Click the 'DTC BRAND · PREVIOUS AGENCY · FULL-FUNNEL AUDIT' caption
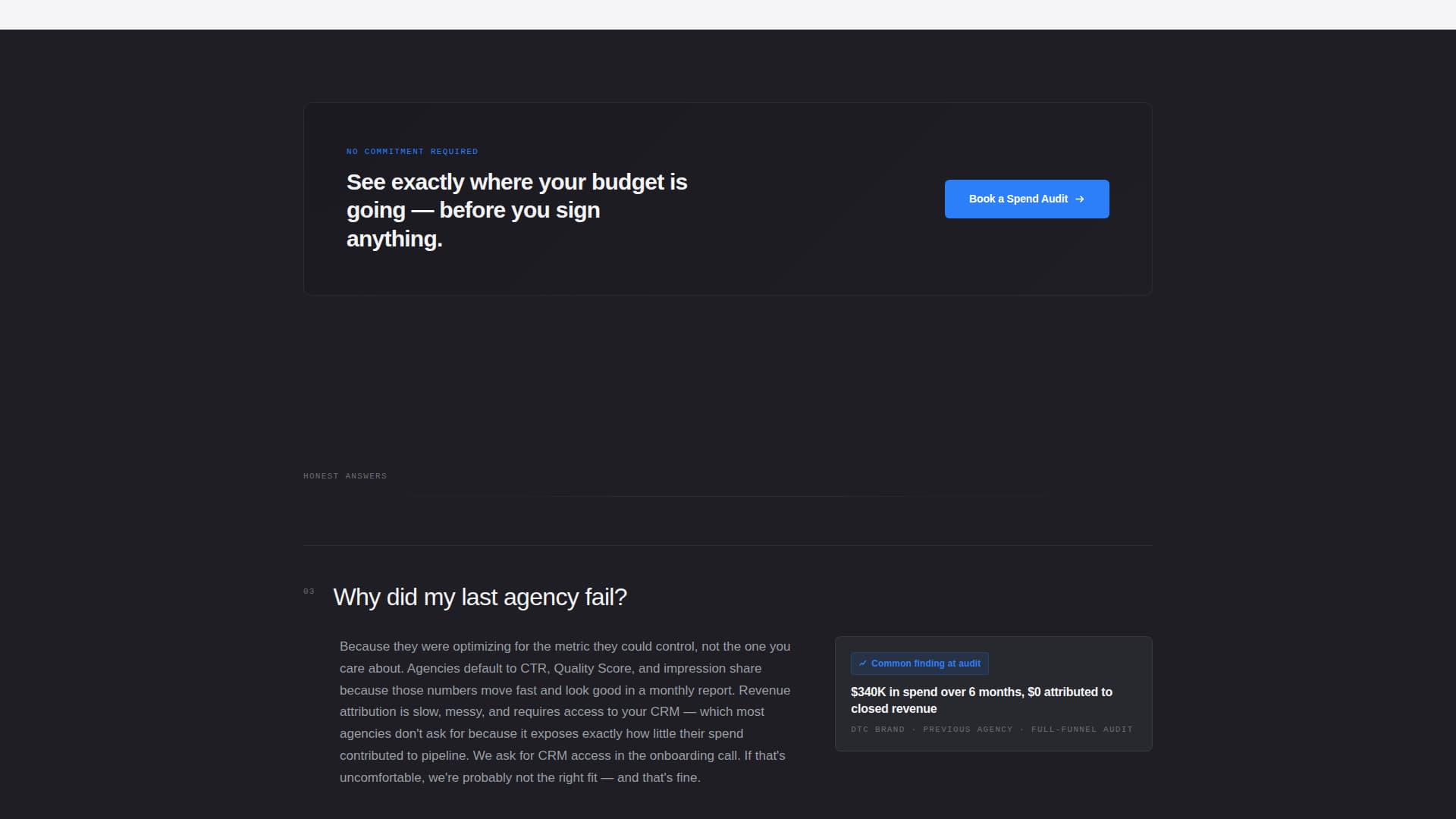This screenshot has width=1456, height=819. coord(992,730)
